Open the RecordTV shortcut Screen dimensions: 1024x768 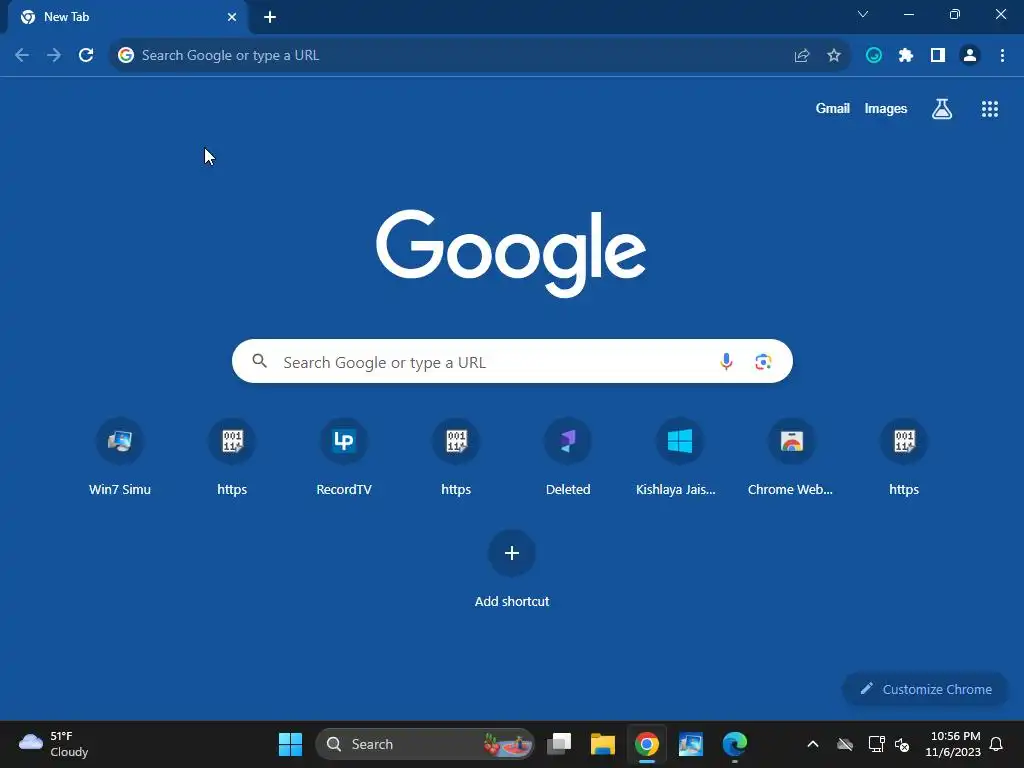(344, 458)
